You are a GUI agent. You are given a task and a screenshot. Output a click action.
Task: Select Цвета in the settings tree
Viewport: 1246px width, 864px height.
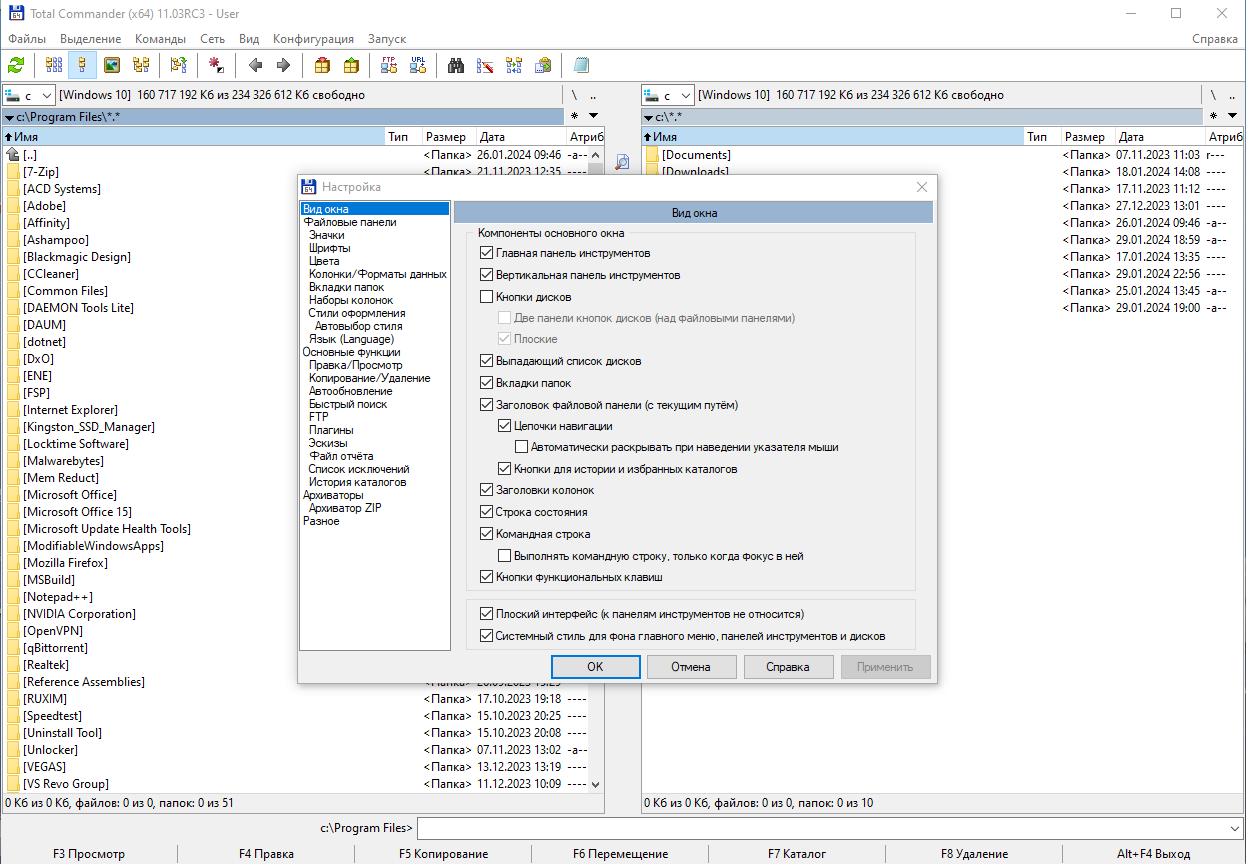tap(324, 261)
